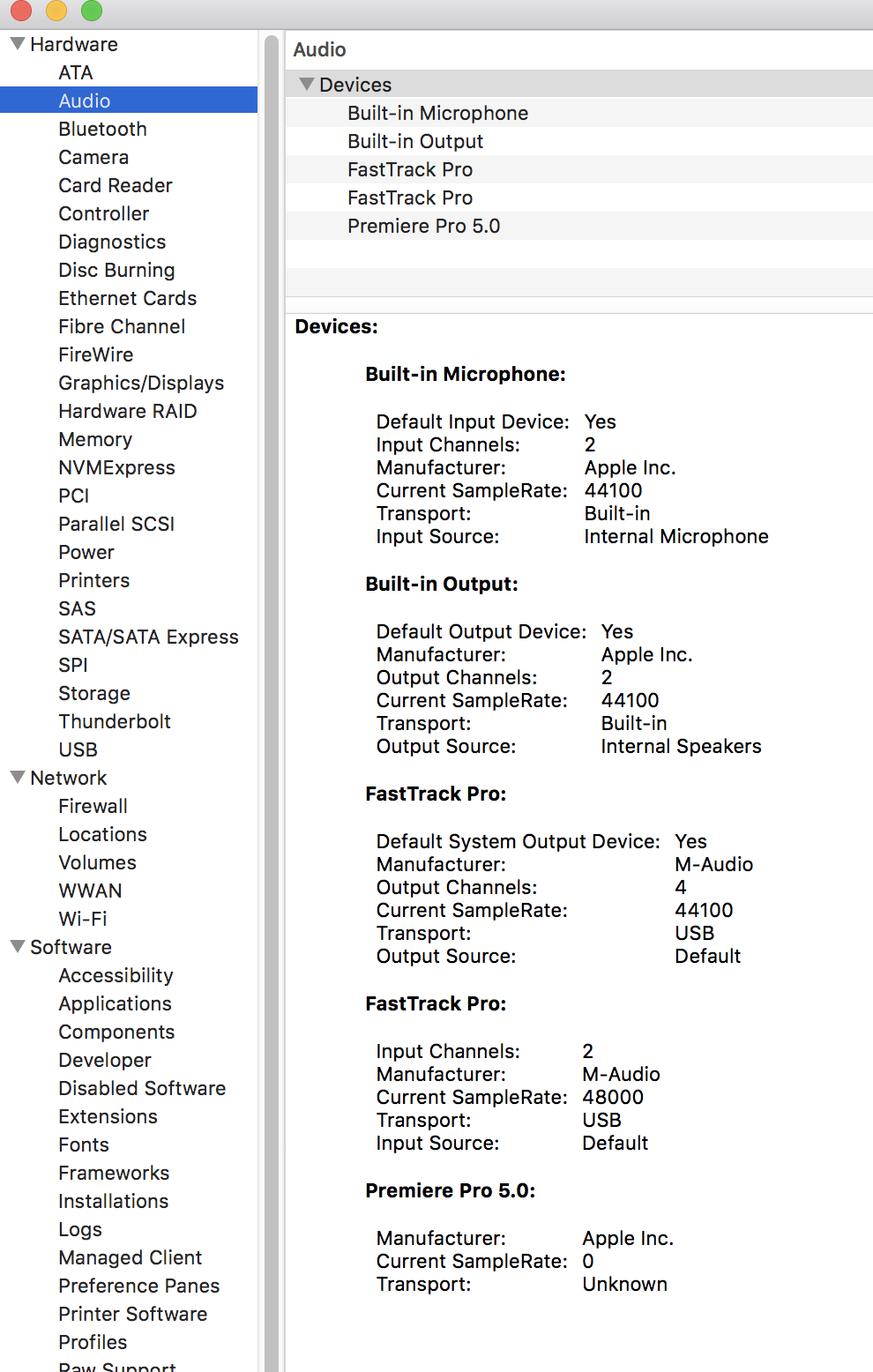The height and width of the screenshot is (1372, 873).
Task: Open Card Reader info
Action: click(x=116, y=185)
